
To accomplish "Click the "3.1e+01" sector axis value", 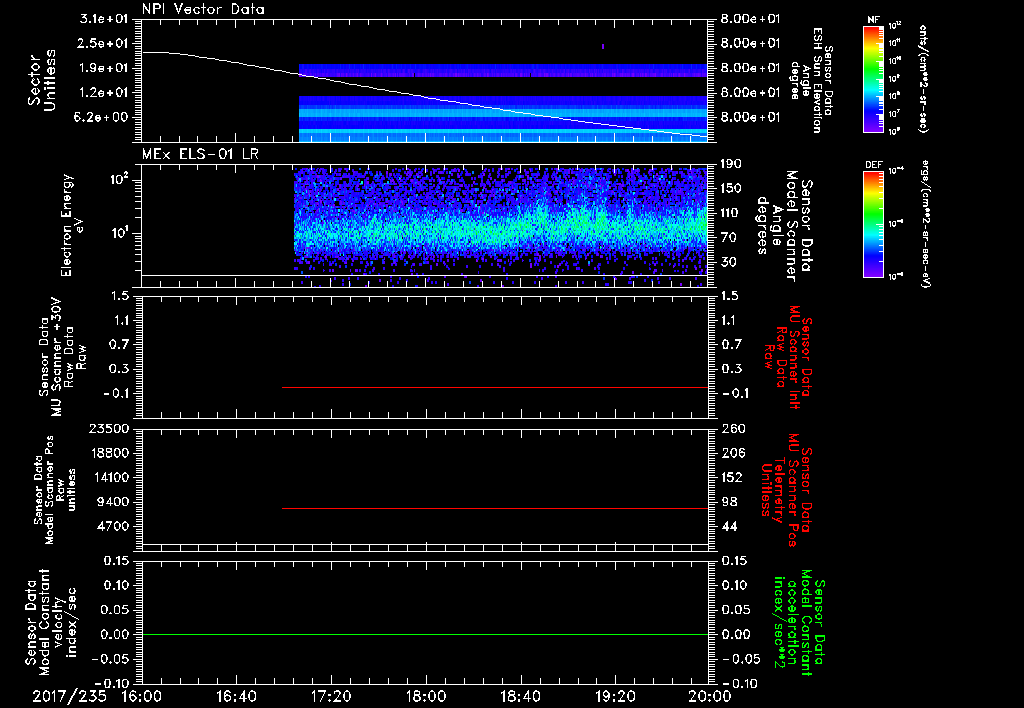I will (104, 19).
